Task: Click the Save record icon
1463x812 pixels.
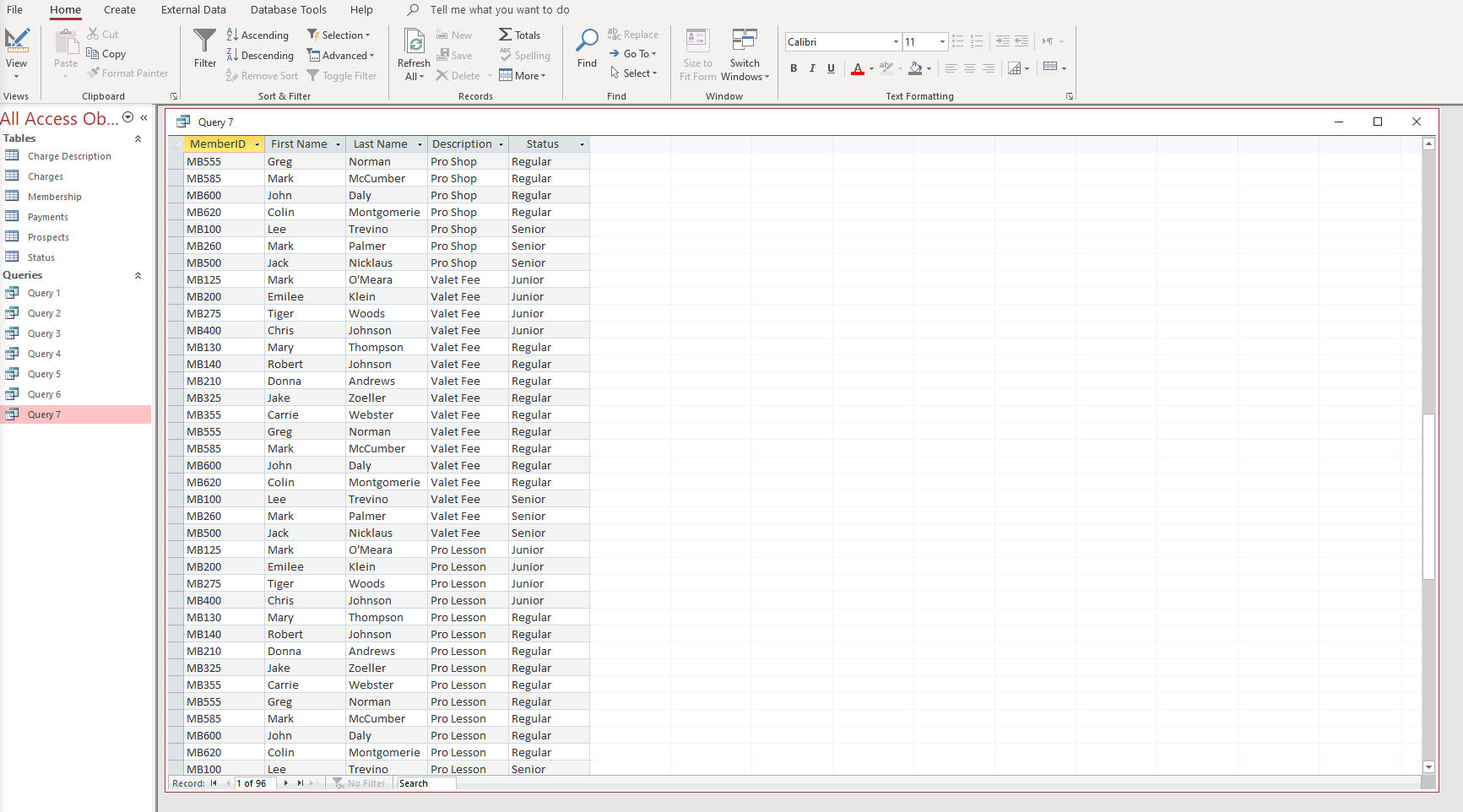Action: [x=442, y=55]
